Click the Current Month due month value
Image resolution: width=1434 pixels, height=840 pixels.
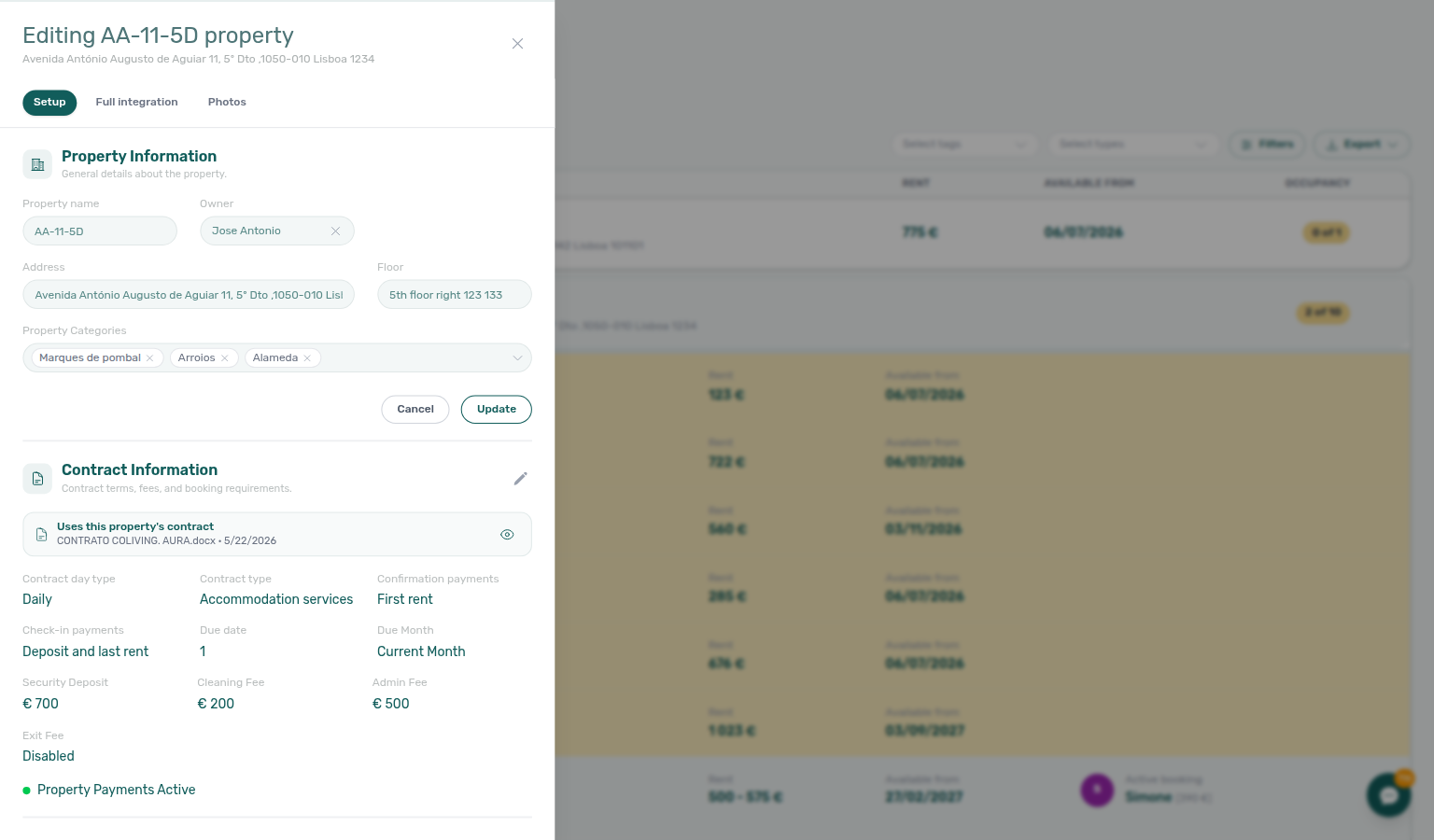pos(421,652)
